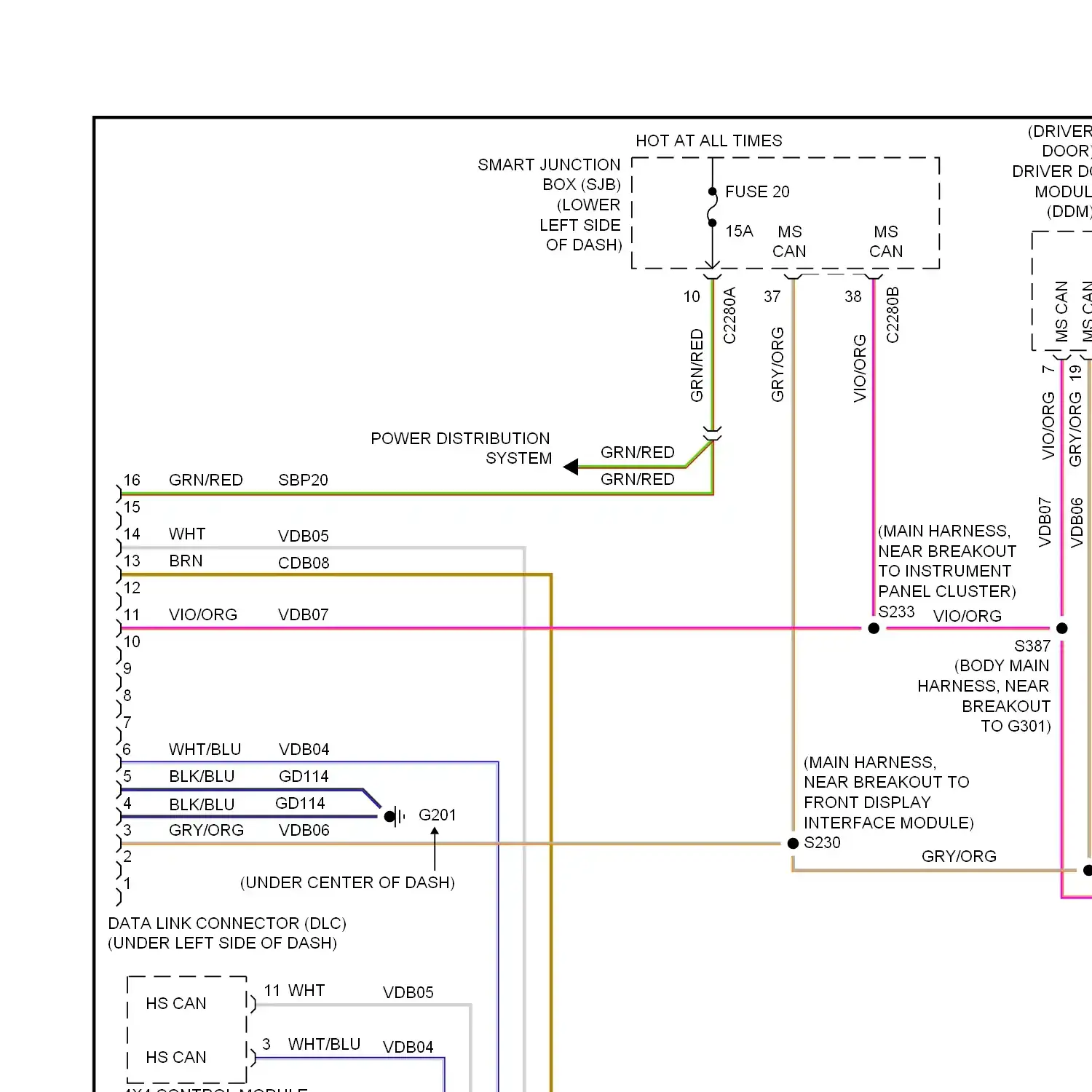Click 'VDB06' on DLC pin 3
This screenshot has width=1092, height=1092.
(304, 830)
